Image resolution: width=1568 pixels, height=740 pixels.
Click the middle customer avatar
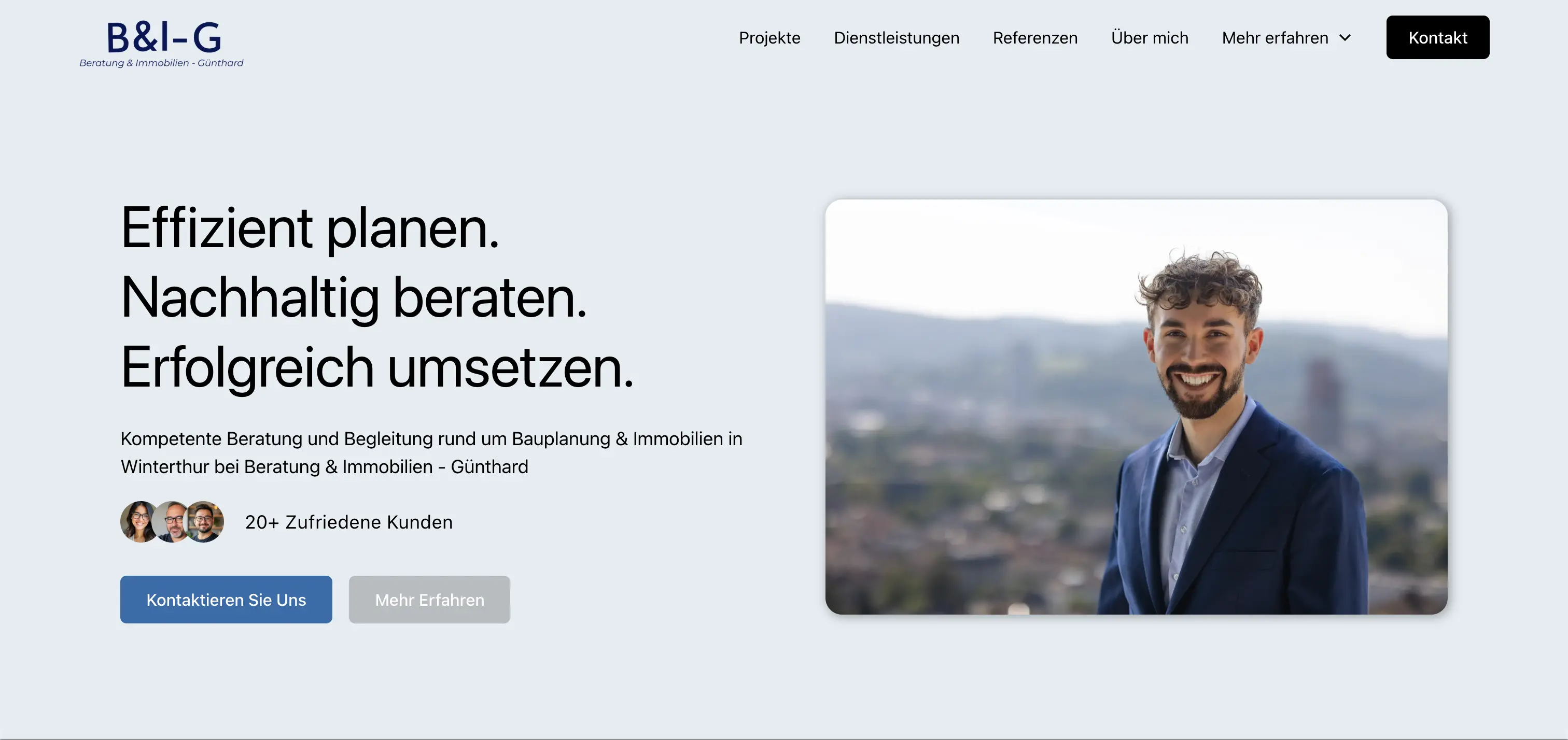(172, 521)
